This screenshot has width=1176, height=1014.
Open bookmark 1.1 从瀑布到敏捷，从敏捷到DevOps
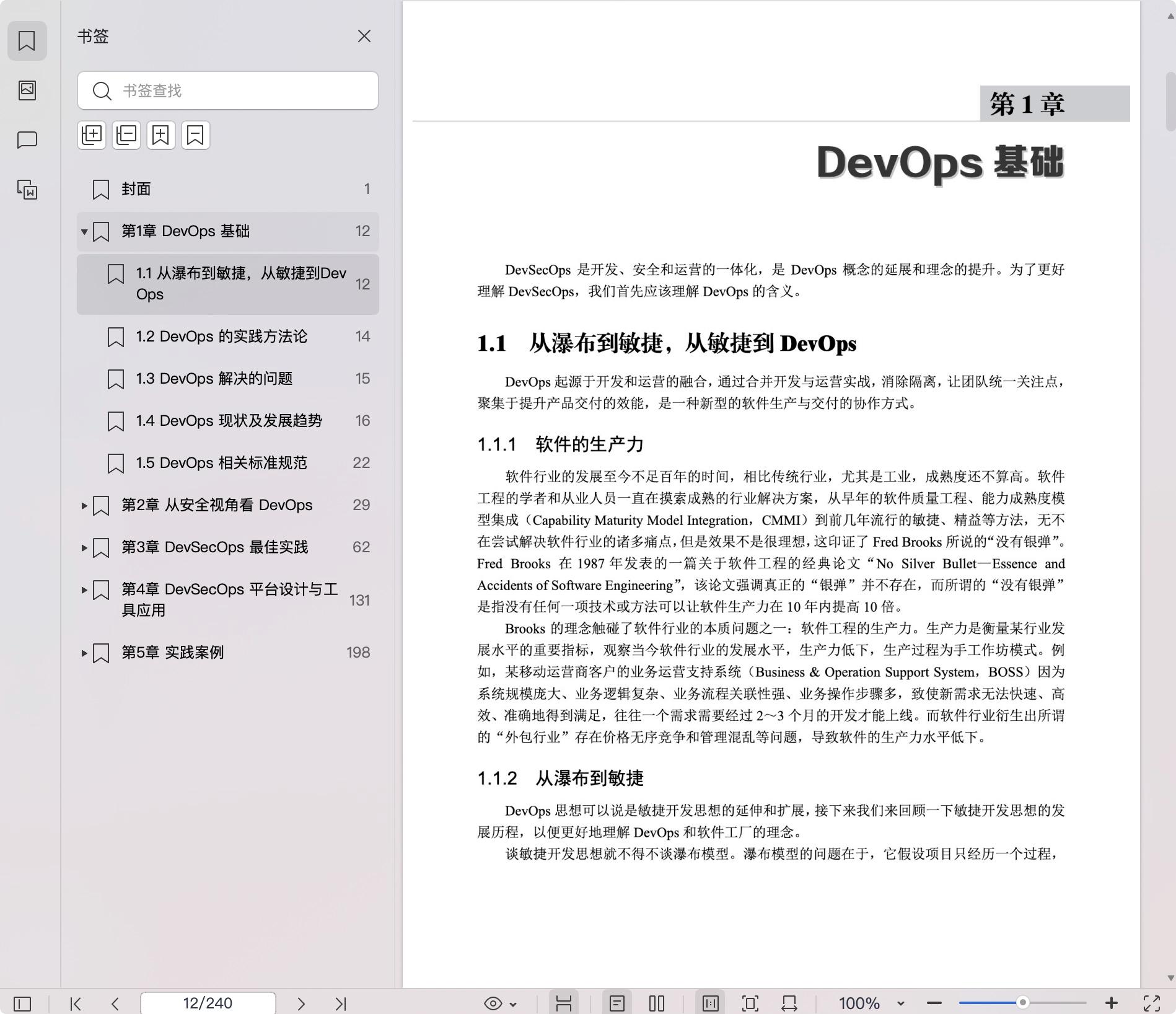(228, 284)
